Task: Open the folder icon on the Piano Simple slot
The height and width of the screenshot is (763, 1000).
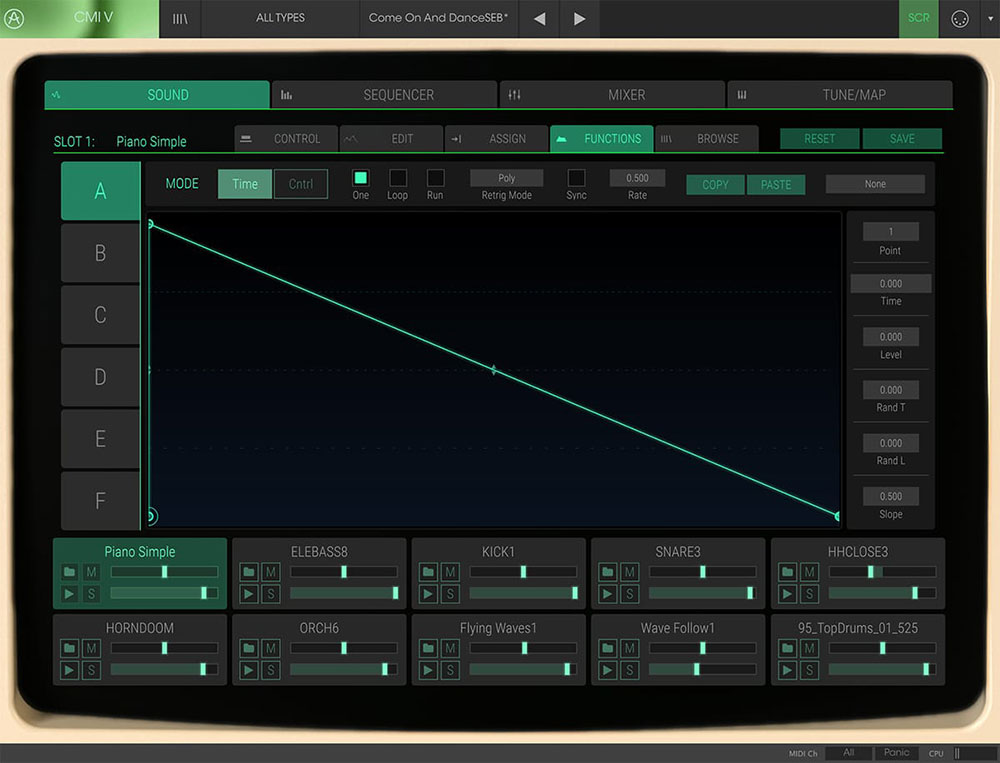Action: [69, 572]
